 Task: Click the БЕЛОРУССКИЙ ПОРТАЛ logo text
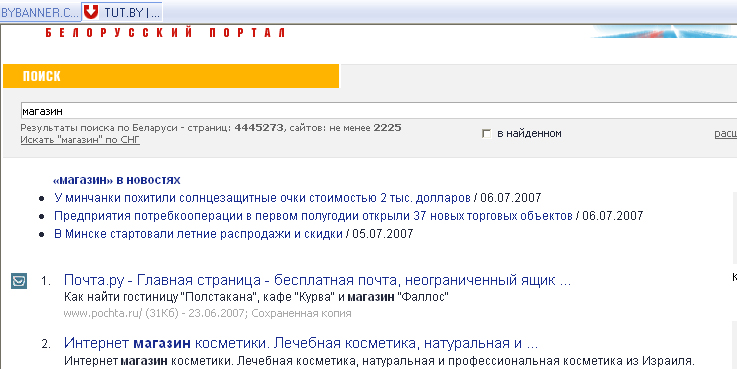tap(165, 33)
